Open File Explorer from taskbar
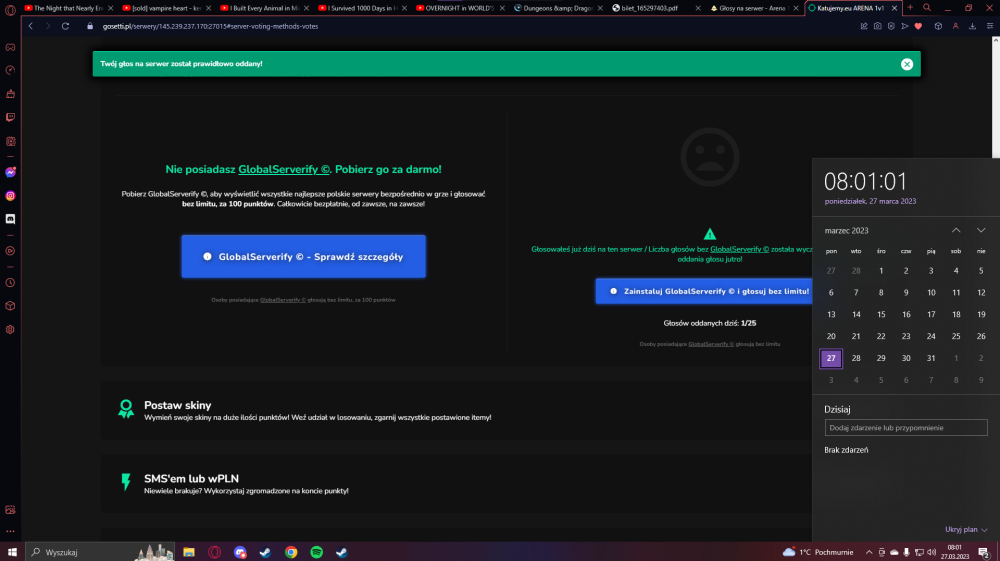1000x561 pixels. (189, 552)
